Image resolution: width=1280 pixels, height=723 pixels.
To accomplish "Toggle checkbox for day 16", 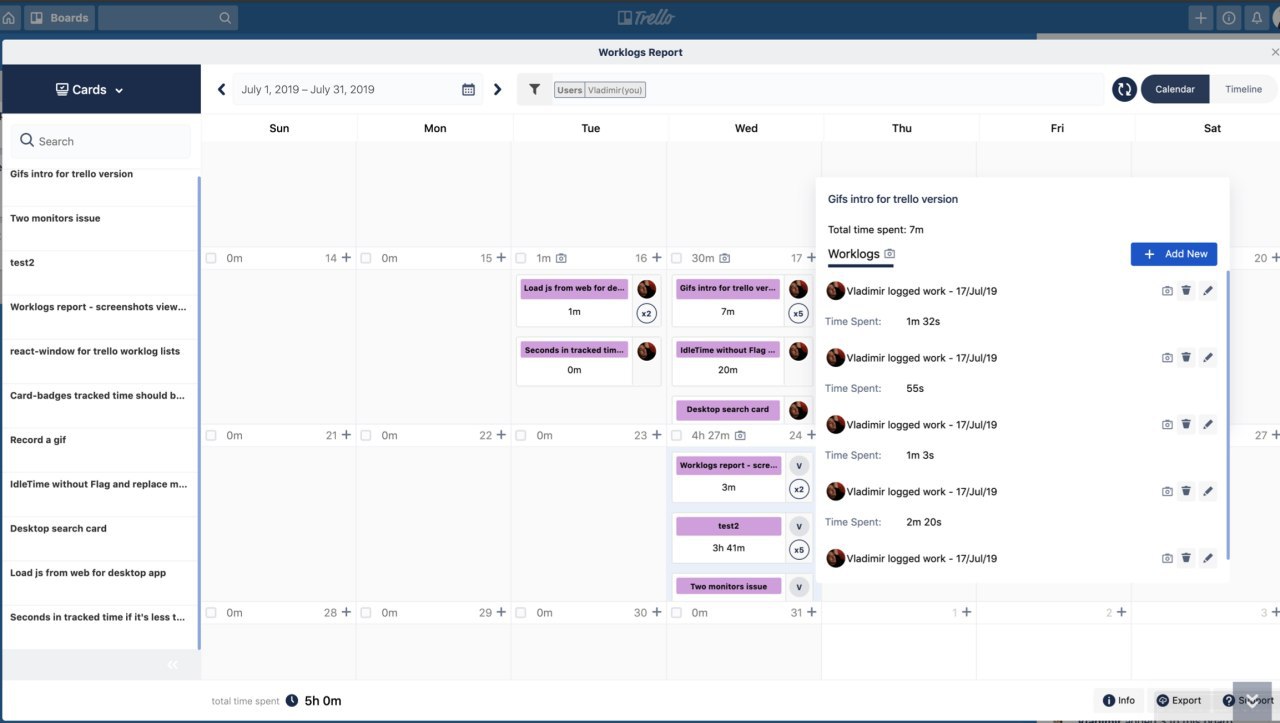I will click(x=521, y=258).
